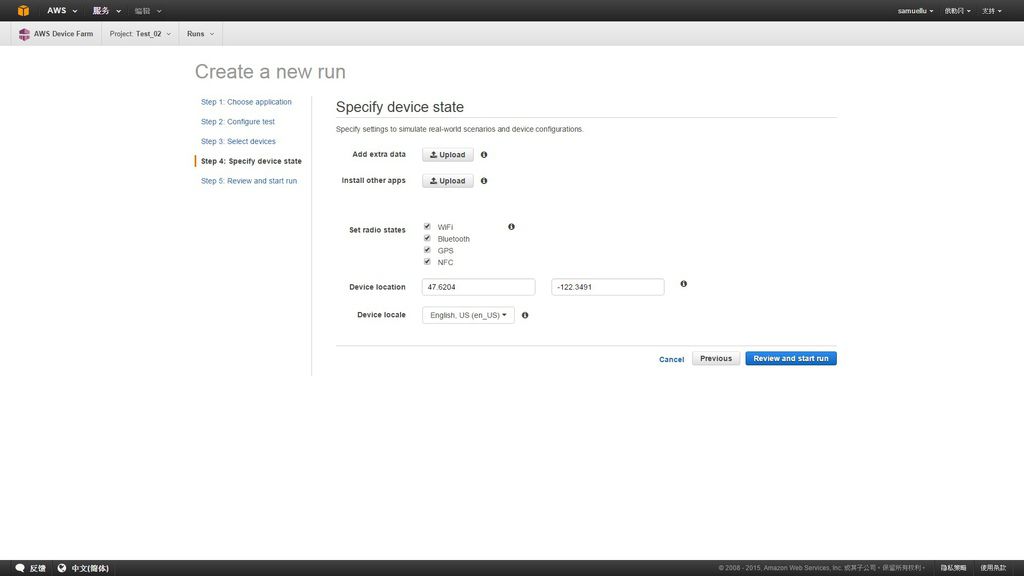
Task: Click feedback speech bubble icon in footer
Action: (x=20, y=568)
